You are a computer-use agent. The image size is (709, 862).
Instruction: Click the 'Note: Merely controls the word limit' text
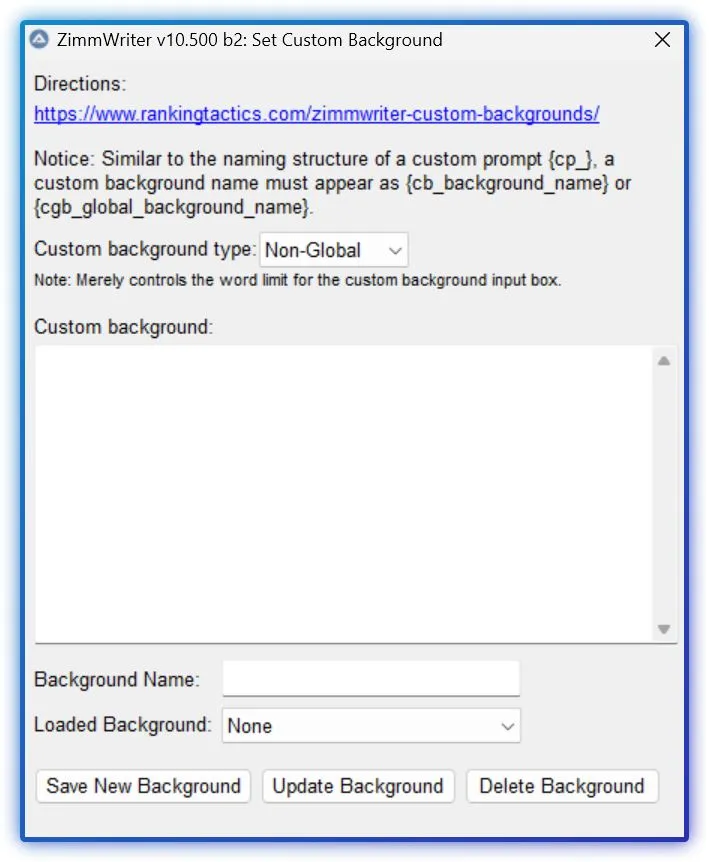tap(297, 280)
